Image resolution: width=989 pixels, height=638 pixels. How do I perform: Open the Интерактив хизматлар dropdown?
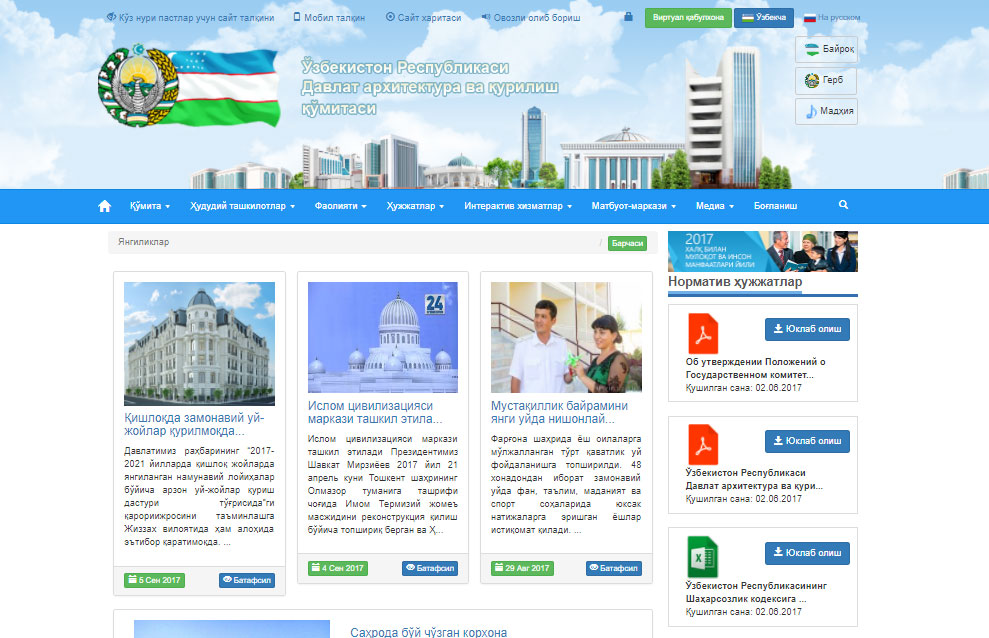coord(518,206)
